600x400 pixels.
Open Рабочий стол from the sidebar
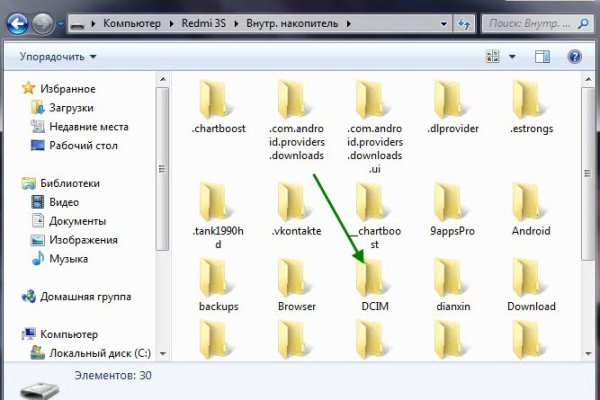[85, 145]
